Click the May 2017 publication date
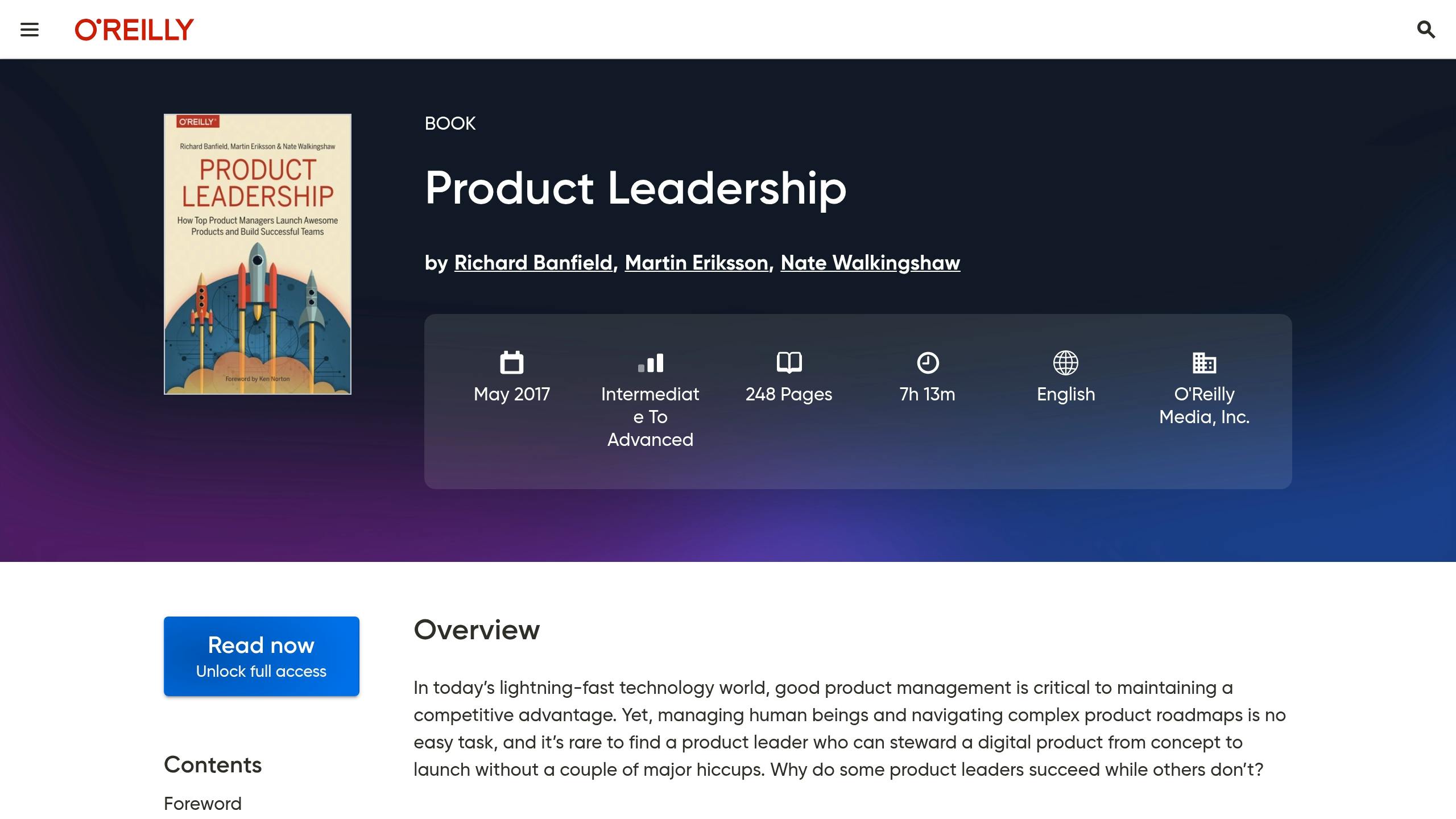Viewport: 1456px width, 819px height. point(512,394)
